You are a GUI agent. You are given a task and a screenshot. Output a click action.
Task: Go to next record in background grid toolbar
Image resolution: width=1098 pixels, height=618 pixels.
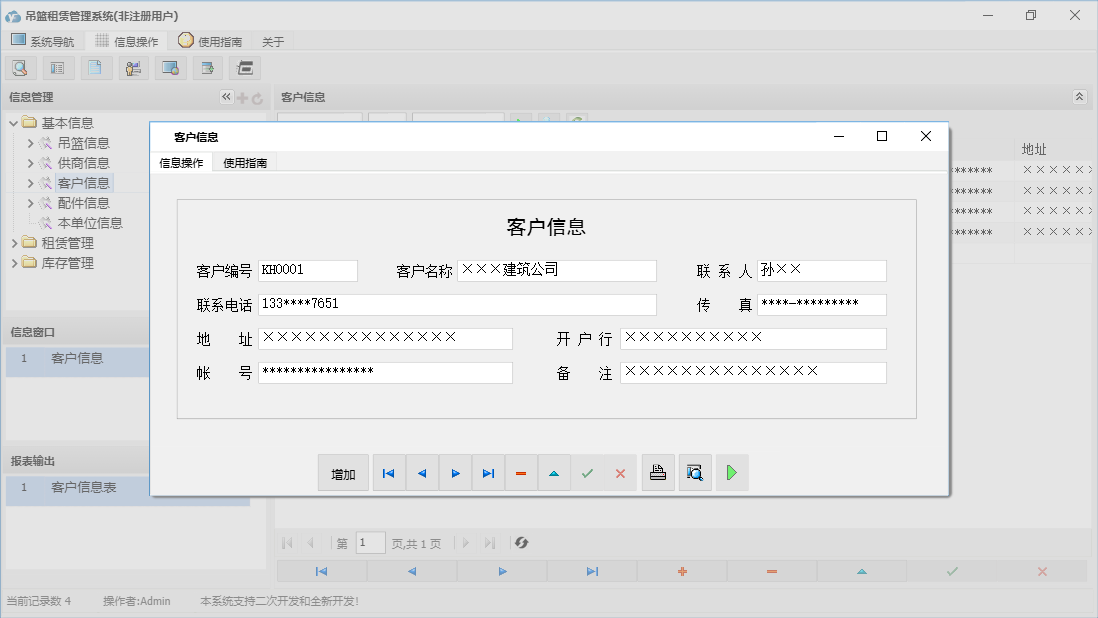502,571
